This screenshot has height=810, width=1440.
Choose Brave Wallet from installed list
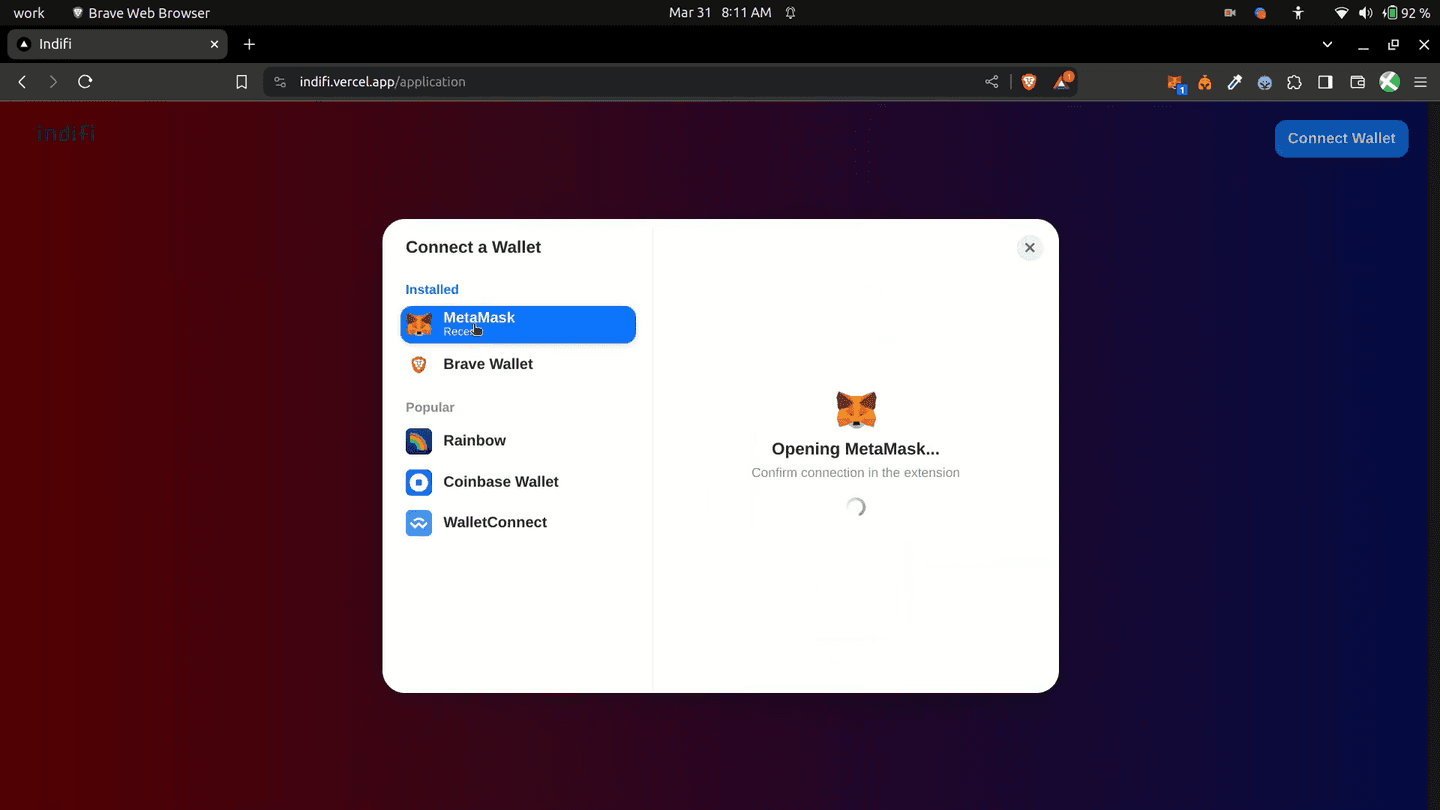point(518,364)
